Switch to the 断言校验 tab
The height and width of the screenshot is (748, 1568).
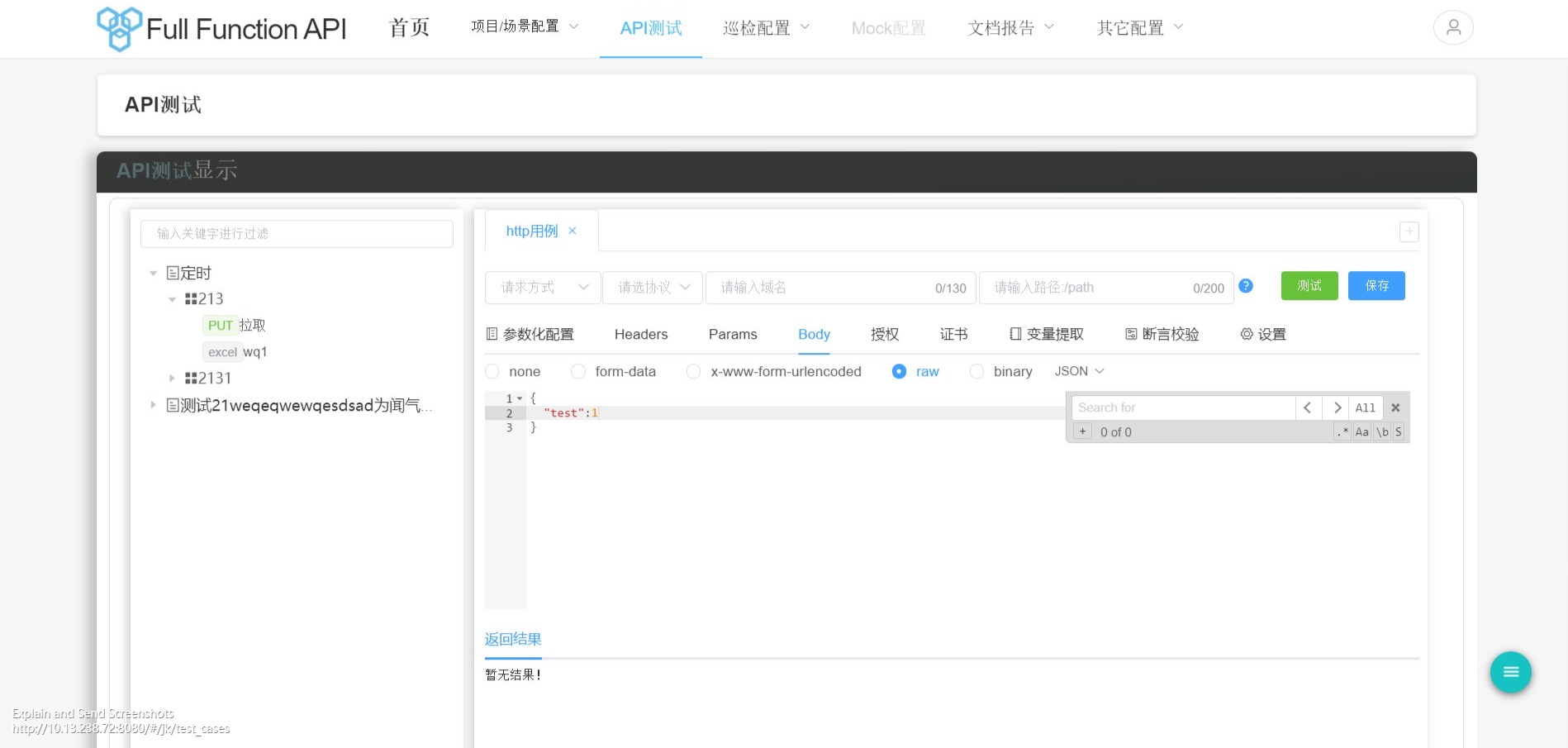pyautogui.click(x=1162, y=334)
